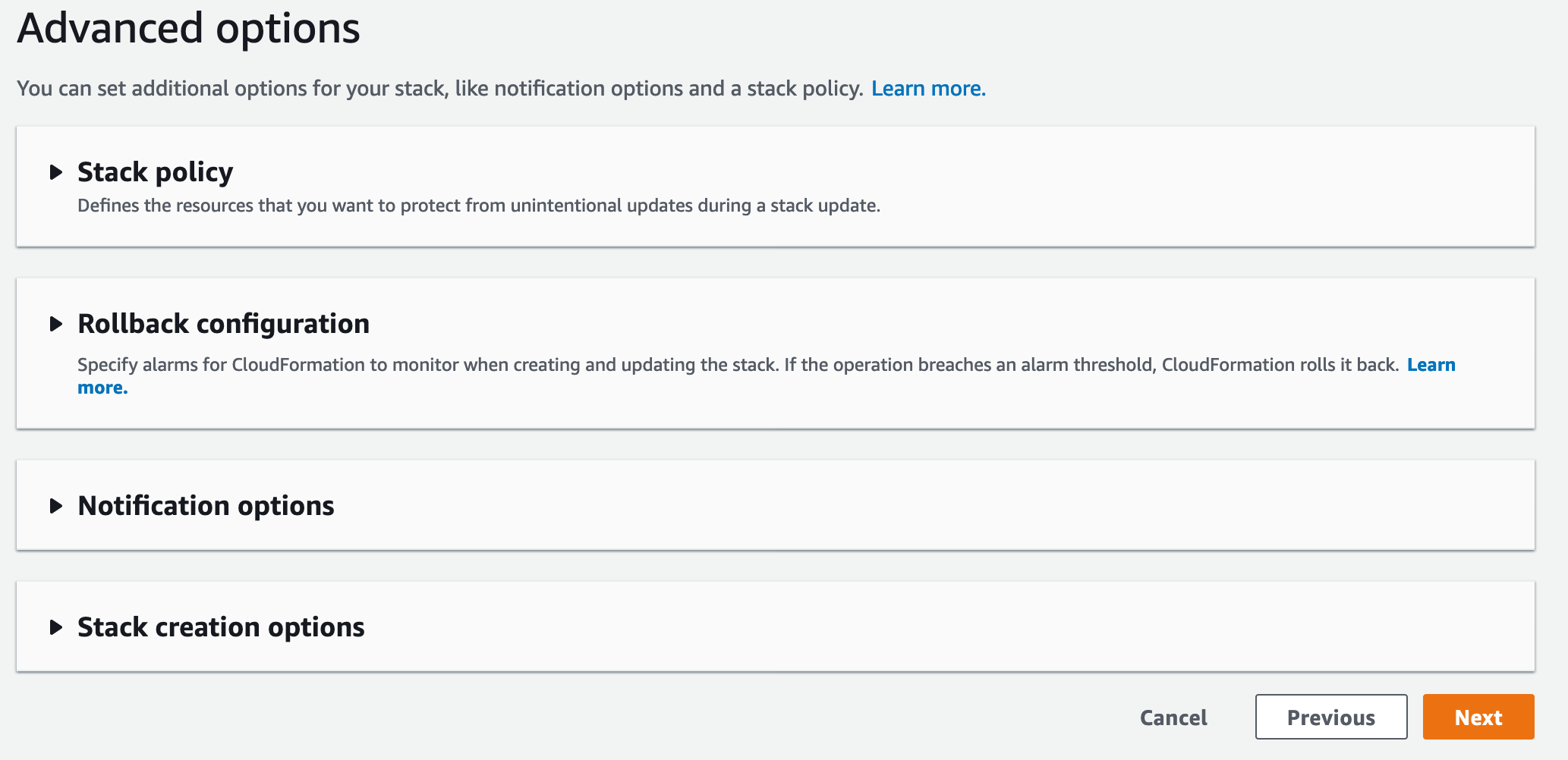The height and width of the screenshot is (760, 1568).
Task: Proceed with the orange Next button
Action: [x=1478, y=717]
